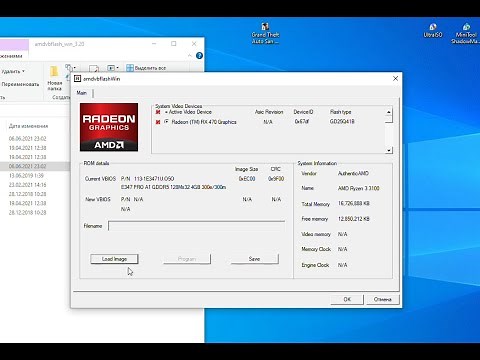Click the E347 PRO A1 GDDR5 description line
480x360 pixels.
173,187
